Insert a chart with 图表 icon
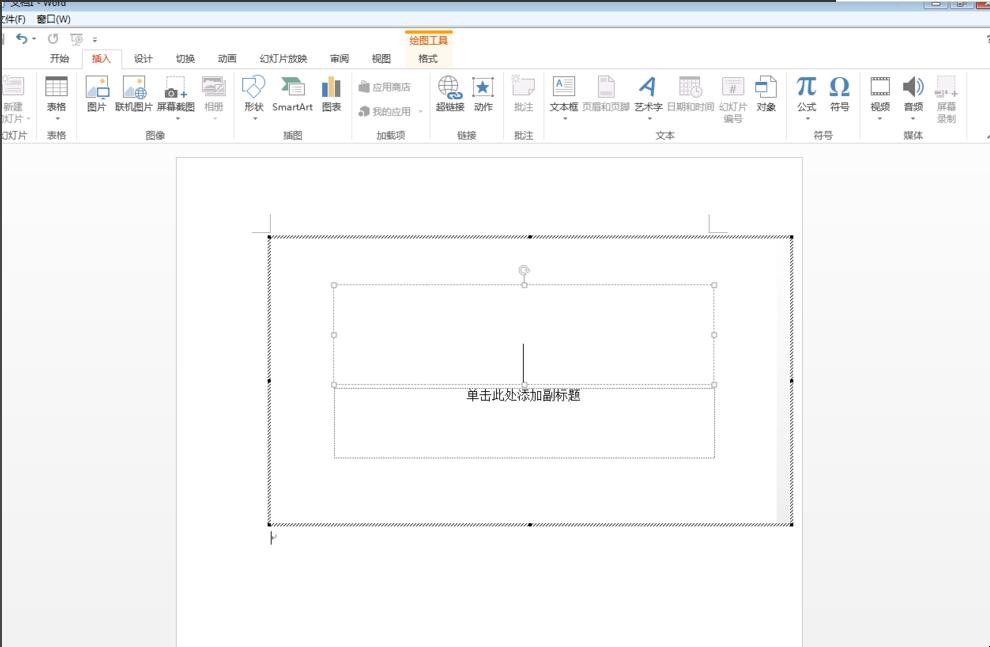 coord(331,92)
